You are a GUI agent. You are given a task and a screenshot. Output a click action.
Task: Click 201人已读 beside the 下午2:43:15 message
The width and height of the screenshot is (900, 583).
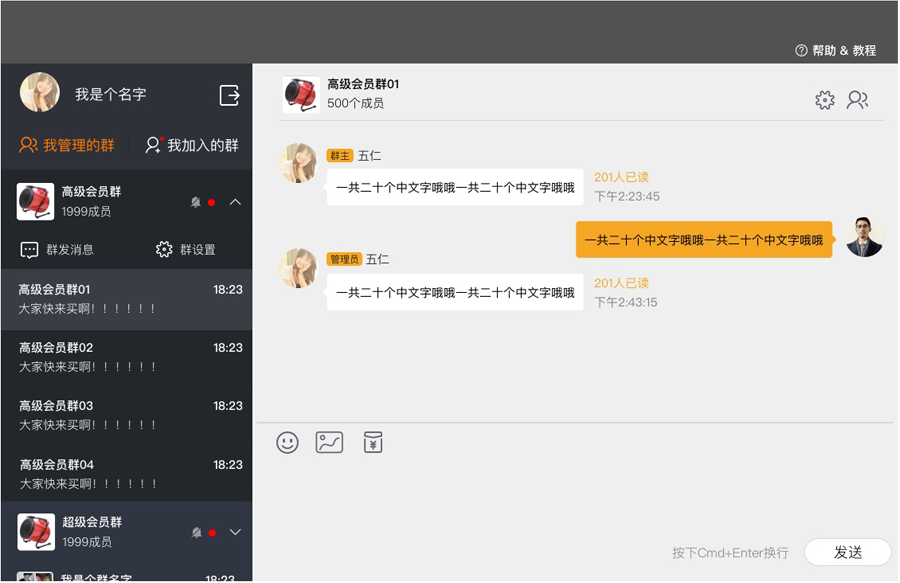click(x=621, y=283)
